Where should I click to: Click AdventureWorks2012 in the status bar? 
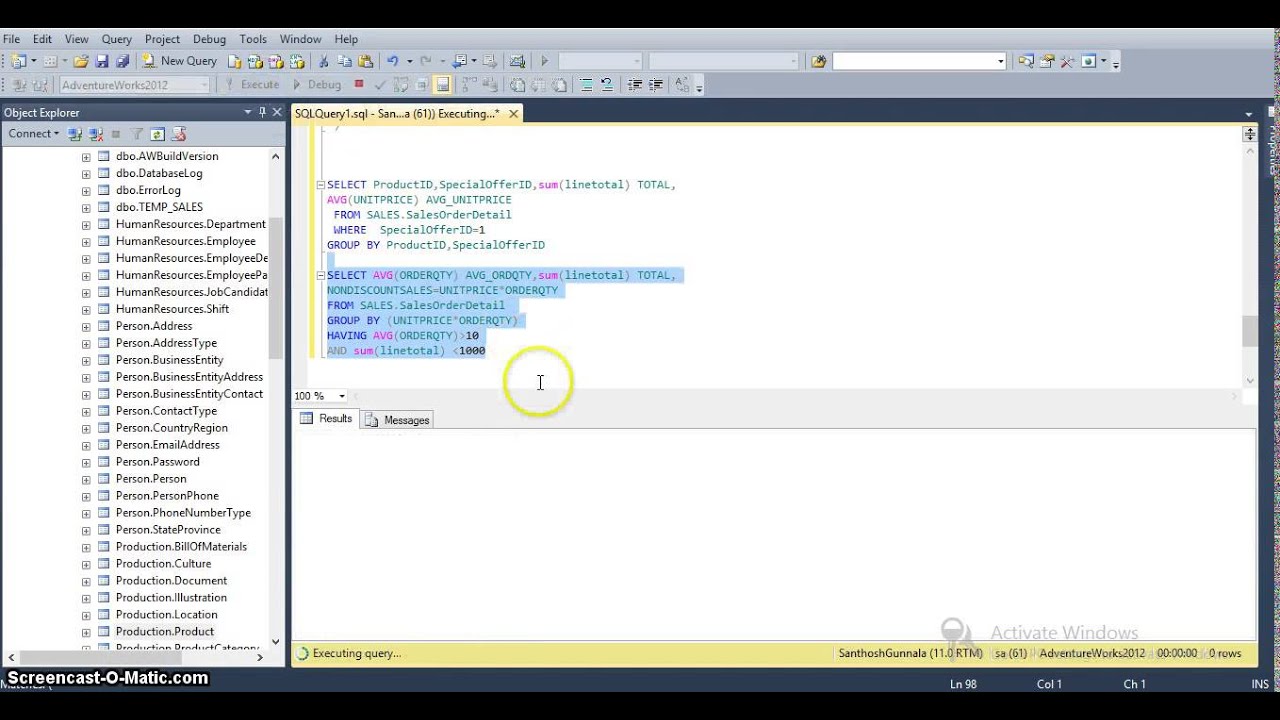pos(1091,653)
